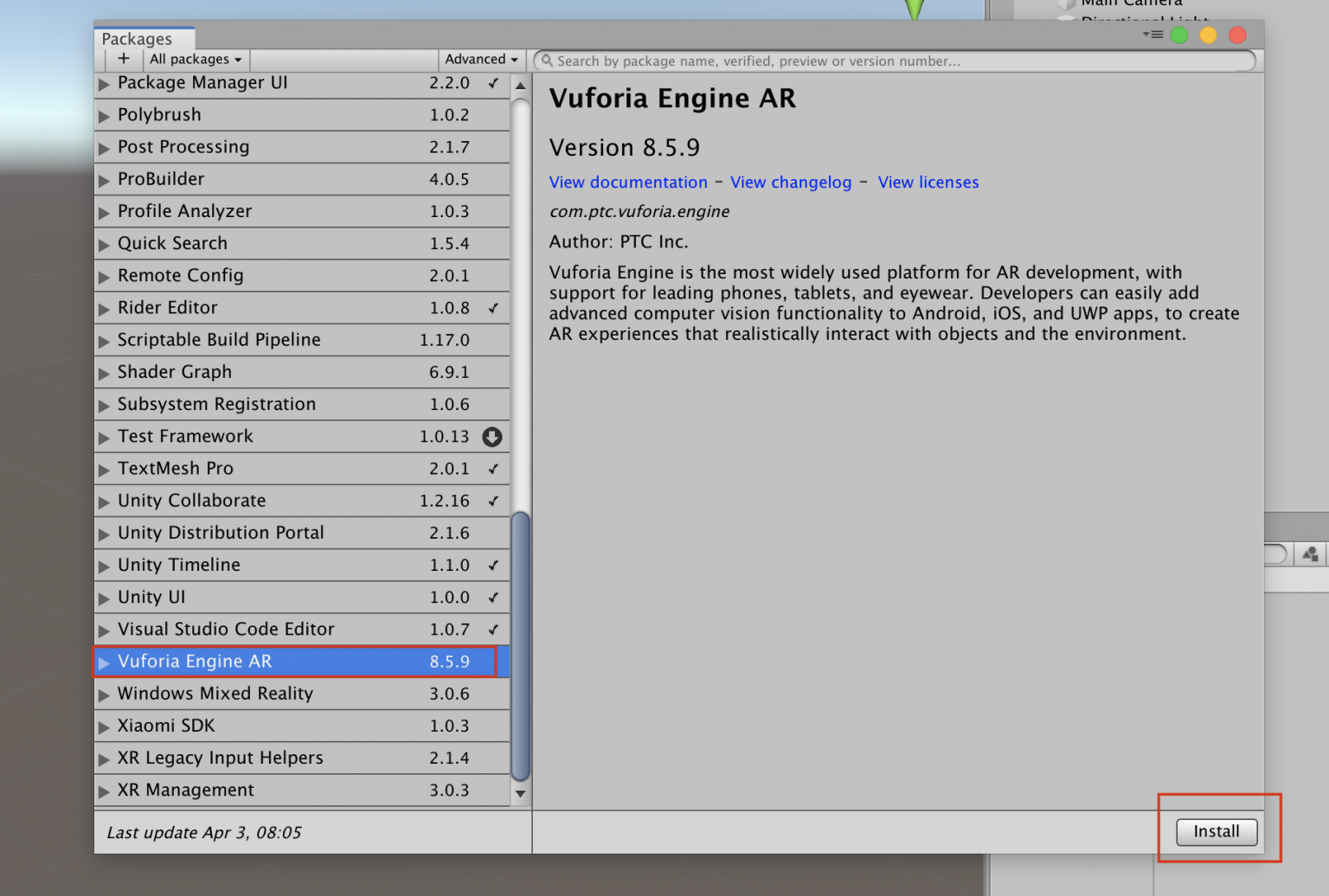Open the All packages dropdown

(x=195, y=59)
